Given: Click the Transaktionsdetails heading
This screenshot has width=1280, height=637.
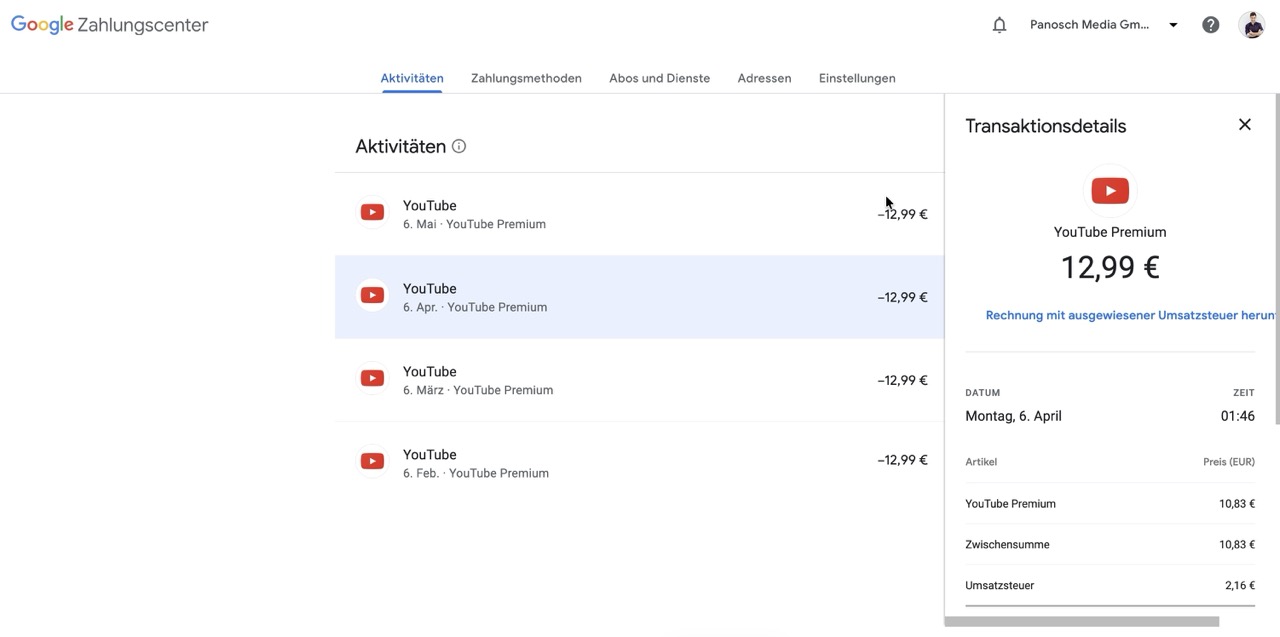Looking at the screenshot, I should tap(1045, 126).
